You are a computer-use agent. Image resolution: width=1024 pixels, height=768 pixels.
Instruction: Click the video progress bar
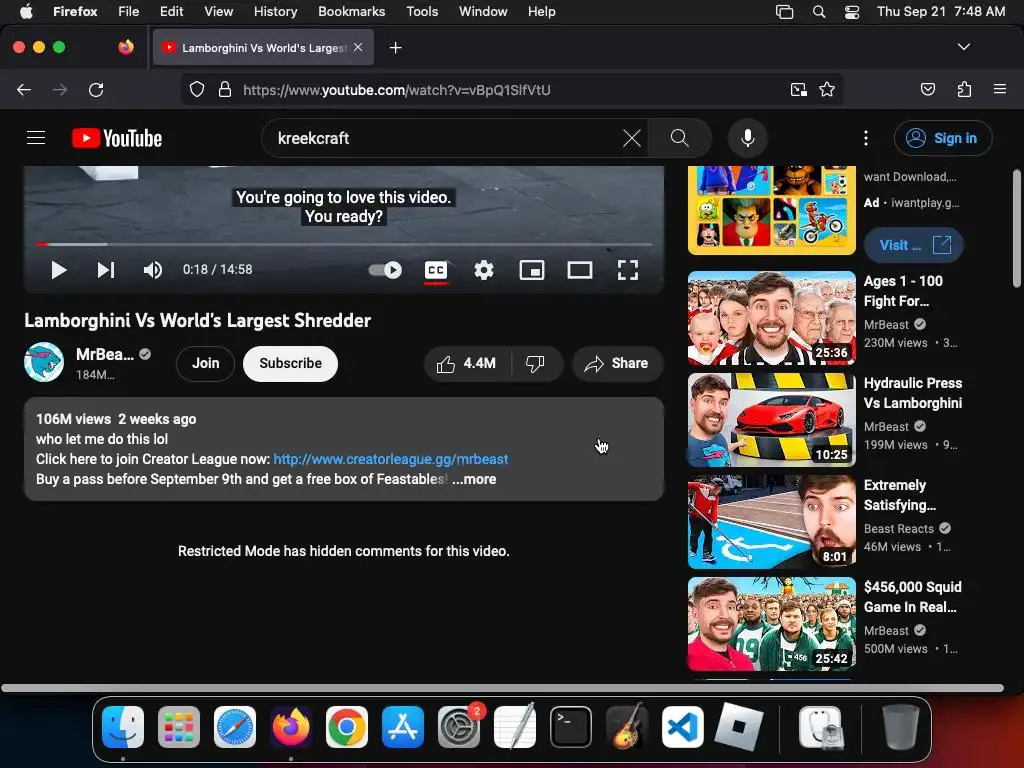click(x=344, y=244)
